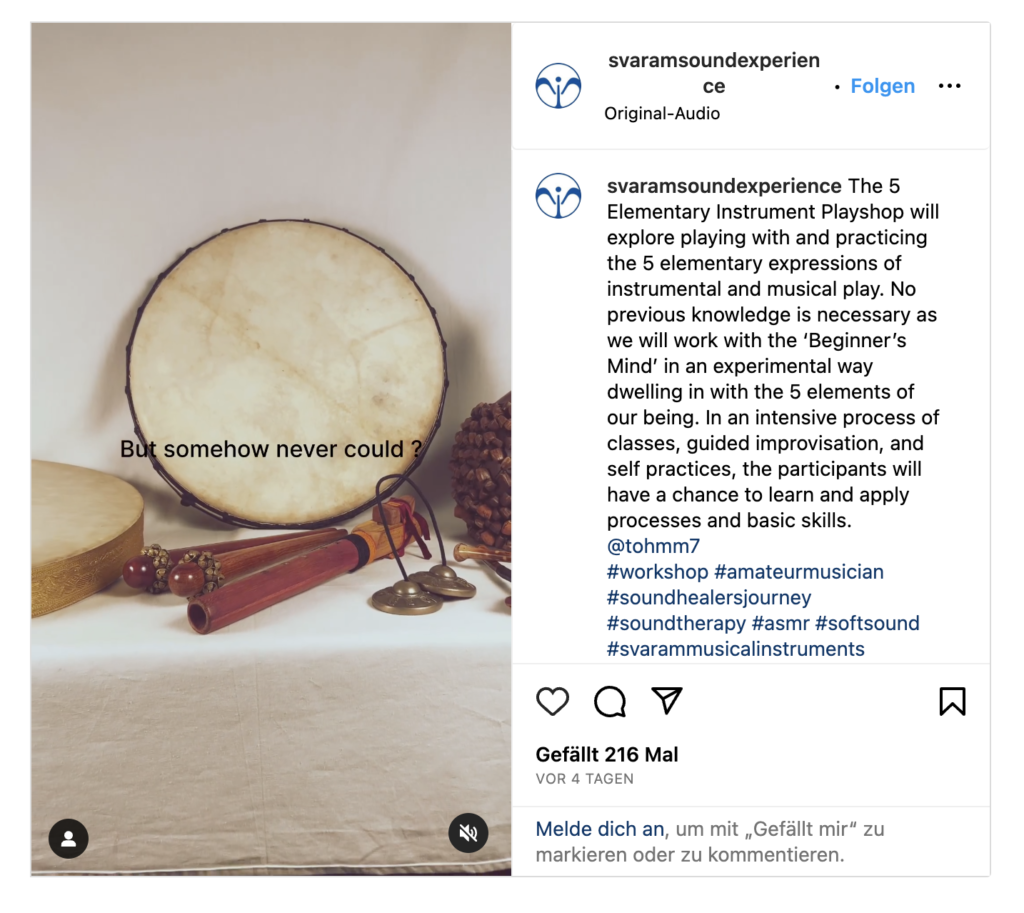Click the caption profile avatar logo

[558, 195]
